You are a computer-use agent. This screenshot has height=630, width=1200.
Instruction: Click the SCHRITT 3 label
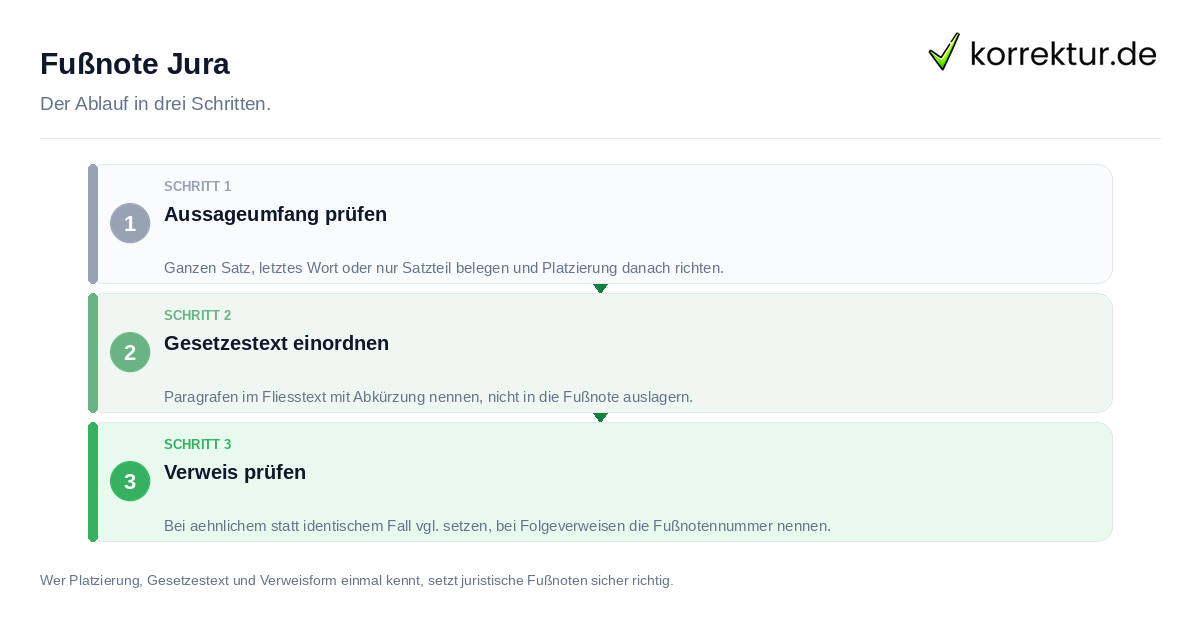click(198, 445)
